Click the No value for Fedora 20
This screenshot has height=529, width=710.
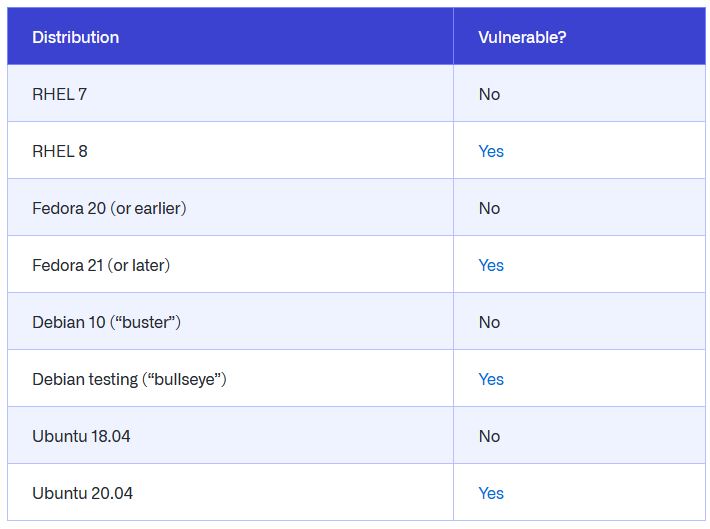pyautogui.click(x=489, y=208)
